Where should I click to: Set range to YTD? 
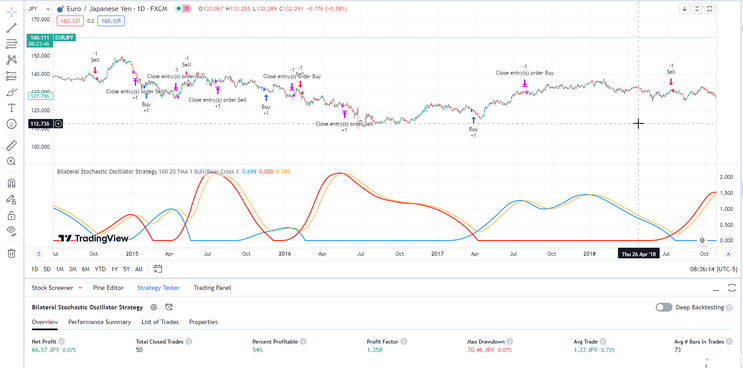tap(100, 269)
